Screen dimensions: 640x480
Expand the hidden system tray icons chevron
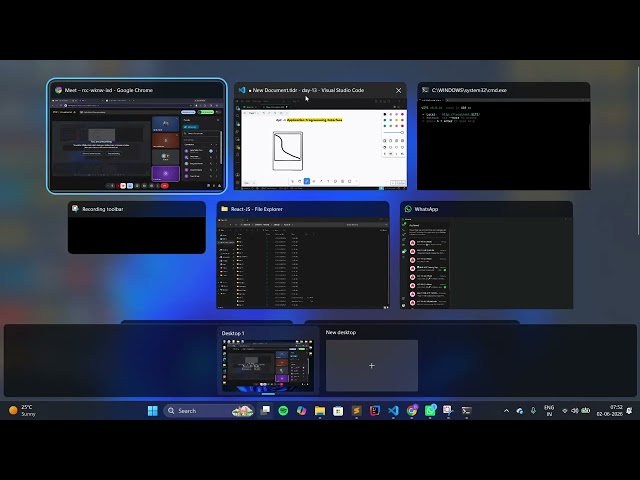pyautogui.click(x=506, y=411)
